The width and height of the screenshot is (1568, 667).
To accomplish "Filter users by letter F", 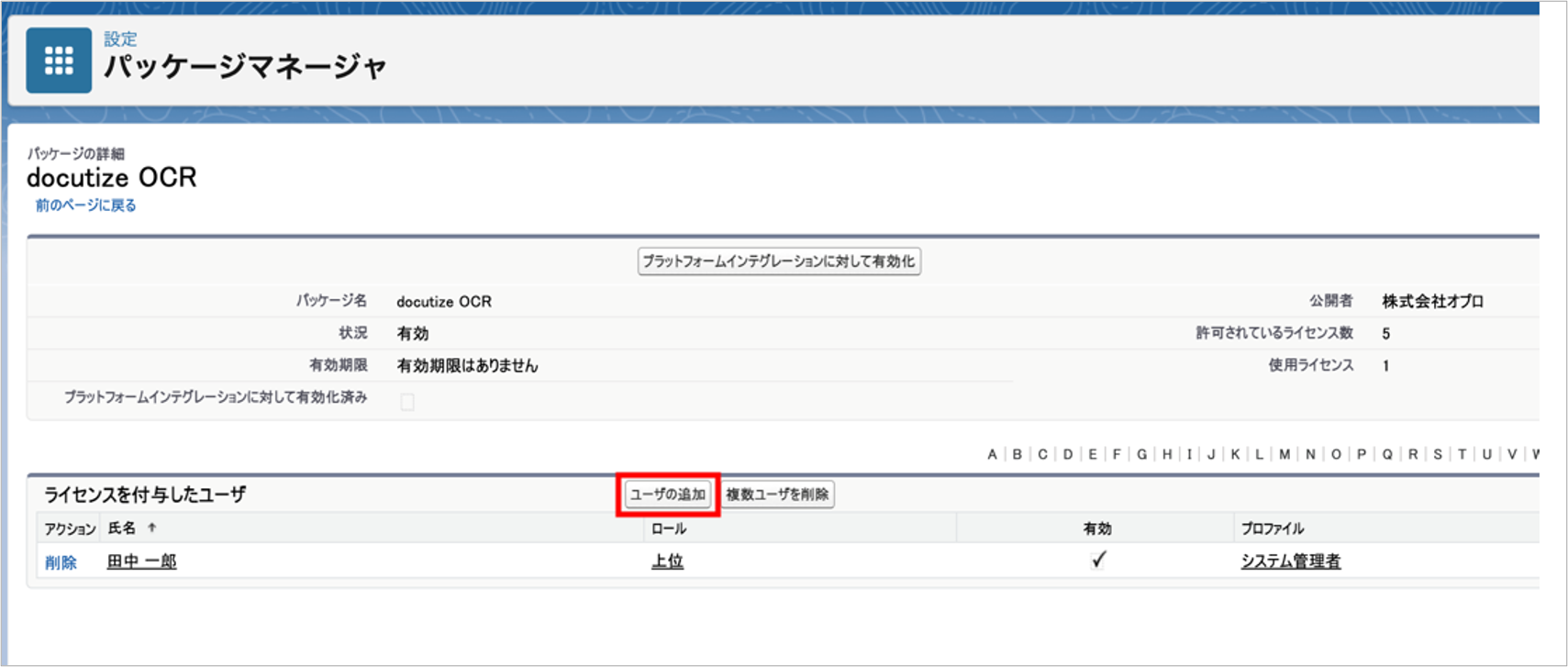I will click(x=1117, y=454).
